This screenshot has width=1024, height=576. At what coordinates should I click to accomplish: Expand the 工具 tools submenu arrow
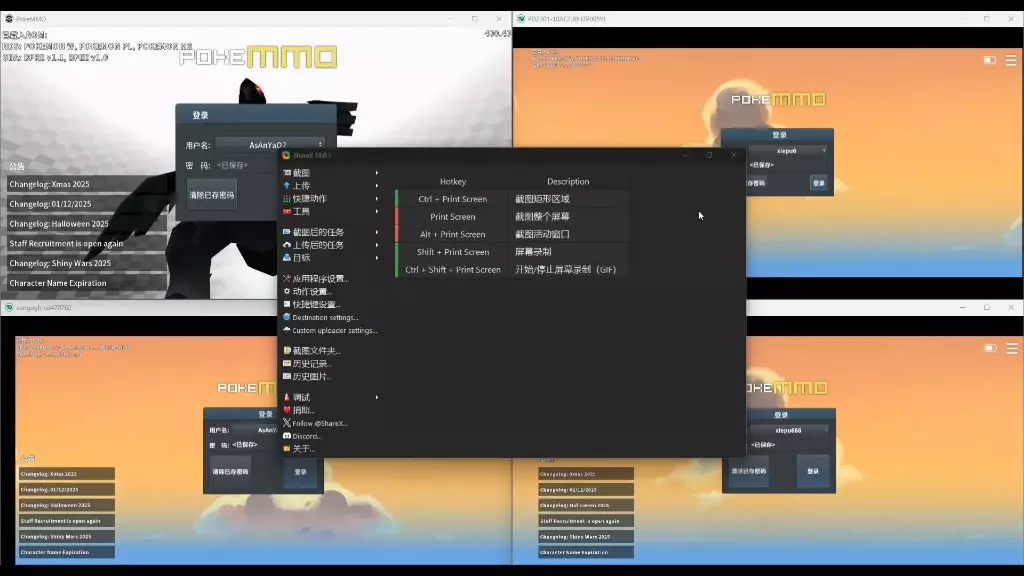(377, 212)
